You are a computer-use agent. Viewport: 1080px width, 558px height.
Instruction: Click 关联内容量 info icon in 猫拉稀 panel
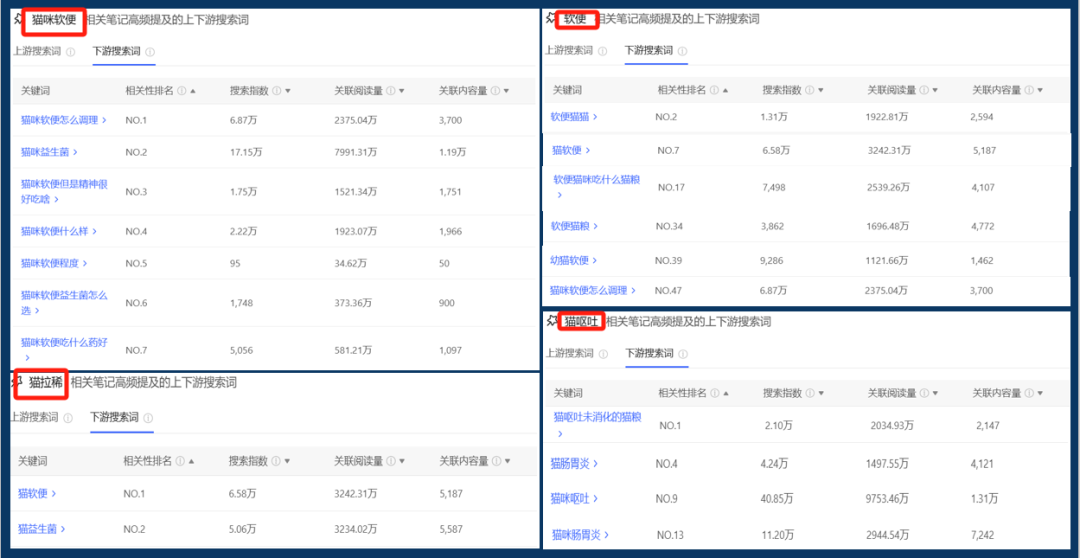[x=496, y=462]
